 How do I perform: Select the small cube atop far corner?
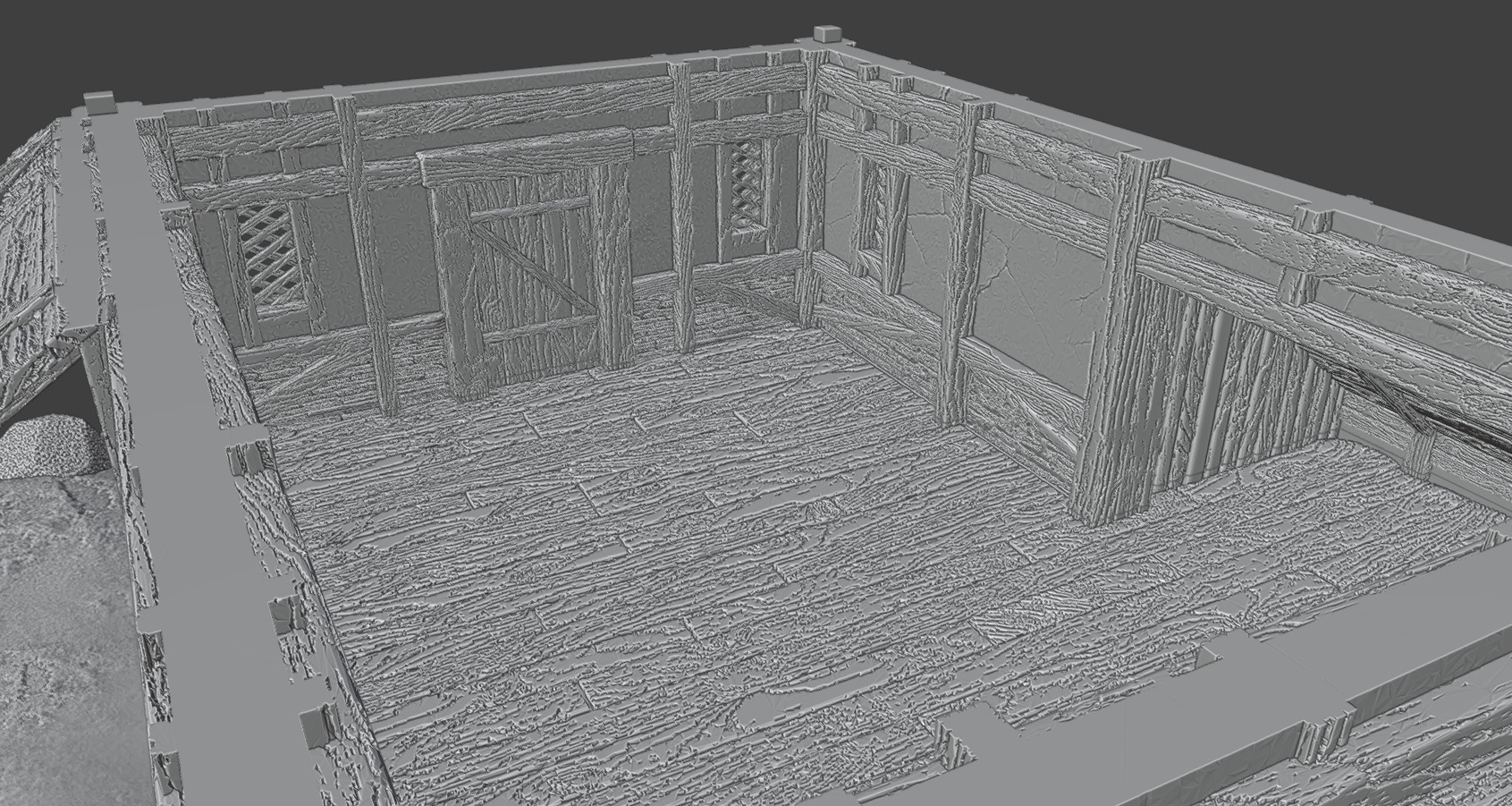coord(829,33)
